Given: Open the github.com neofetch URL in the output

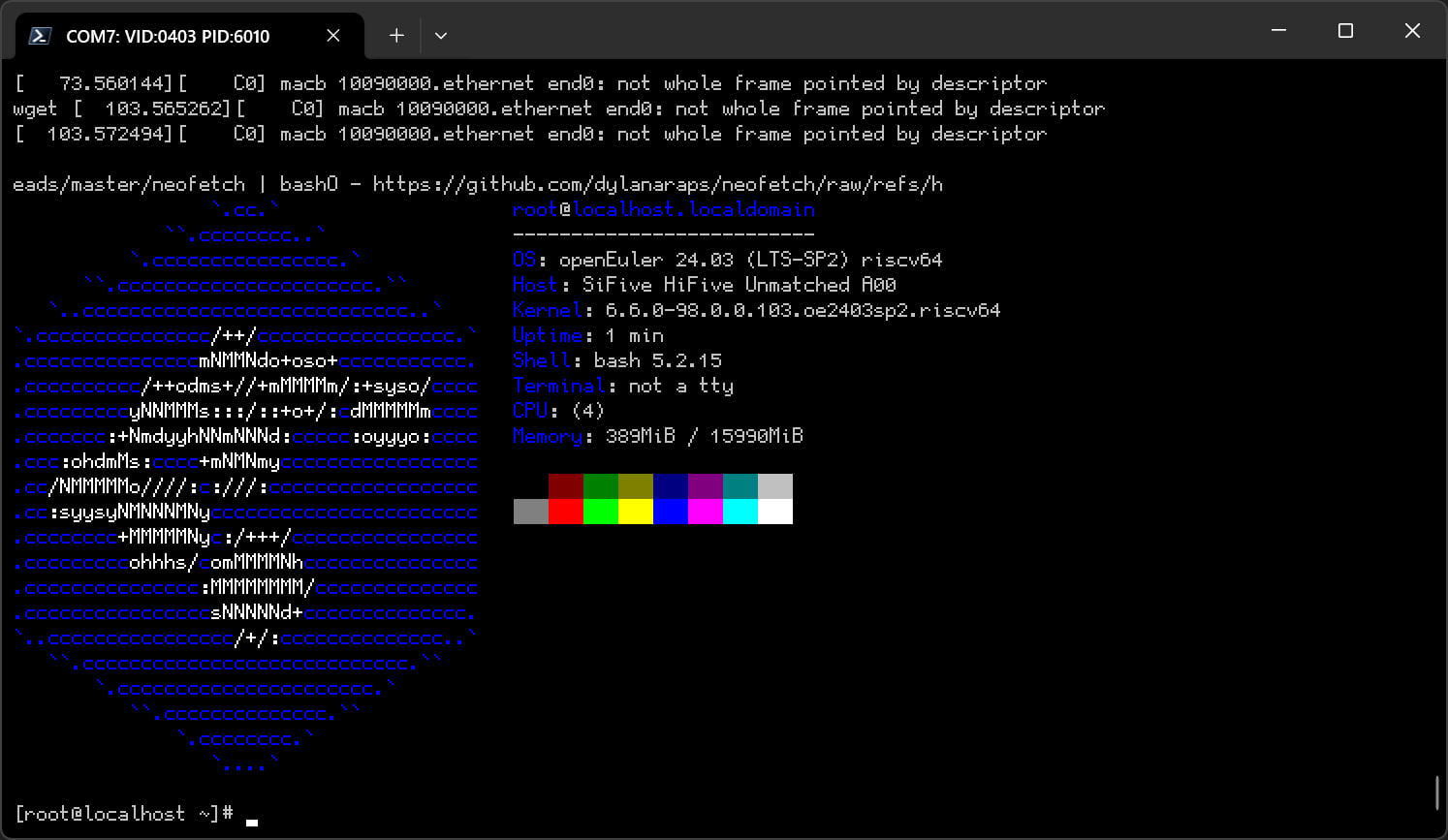Looking at the screenshot, I should click(657, 184).
